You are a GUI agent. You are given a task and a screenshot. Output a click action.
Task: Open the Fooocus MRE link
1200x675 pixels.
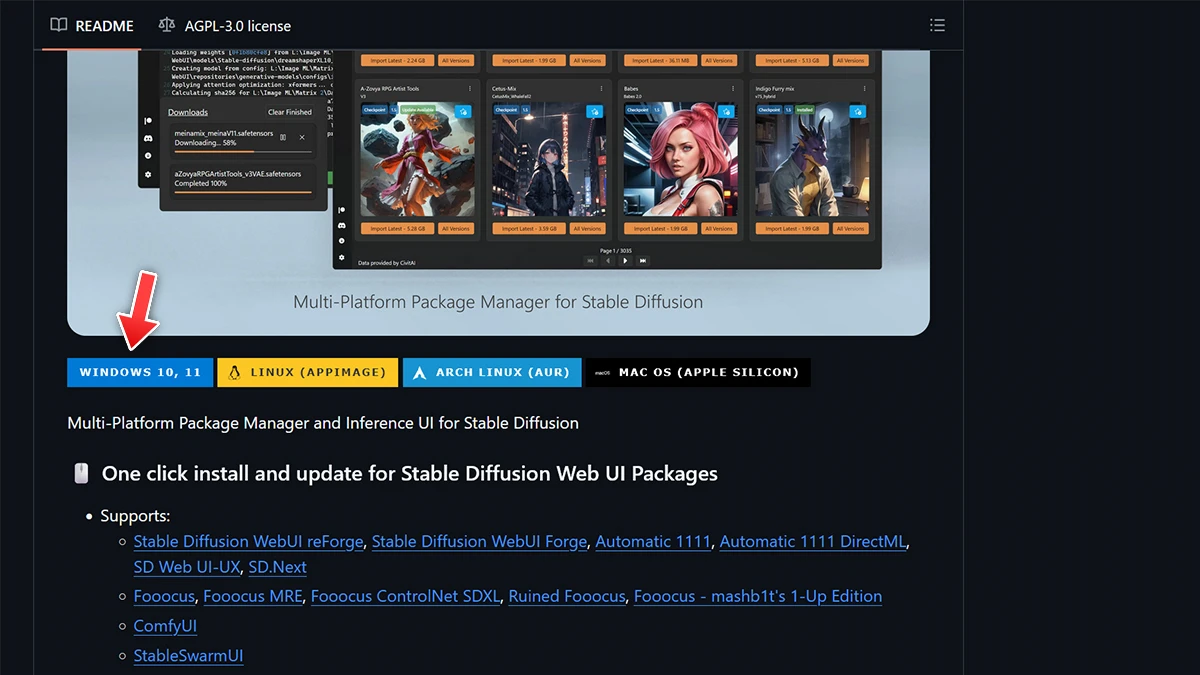(253, 596)
